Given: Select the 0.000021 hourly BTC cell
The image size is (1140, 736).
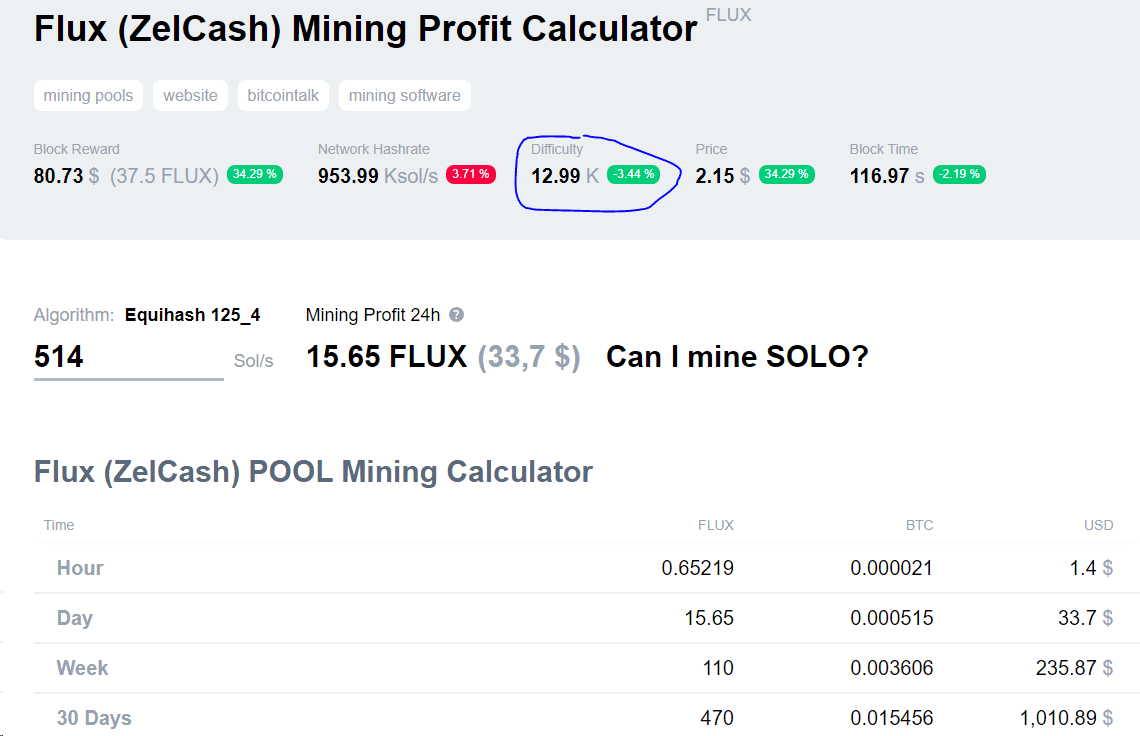Looking at the screenshot, I should tap(891, 568).
